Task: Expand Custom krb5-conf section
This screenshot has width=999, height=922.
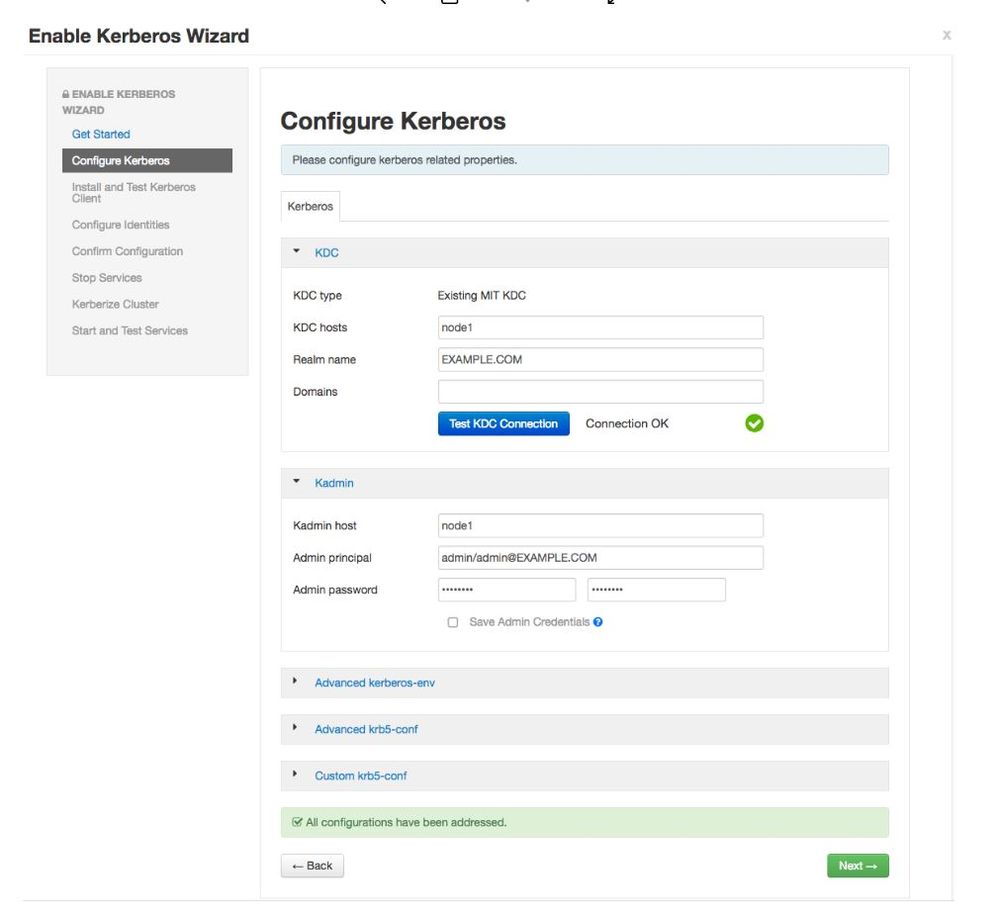Action: 360,776
